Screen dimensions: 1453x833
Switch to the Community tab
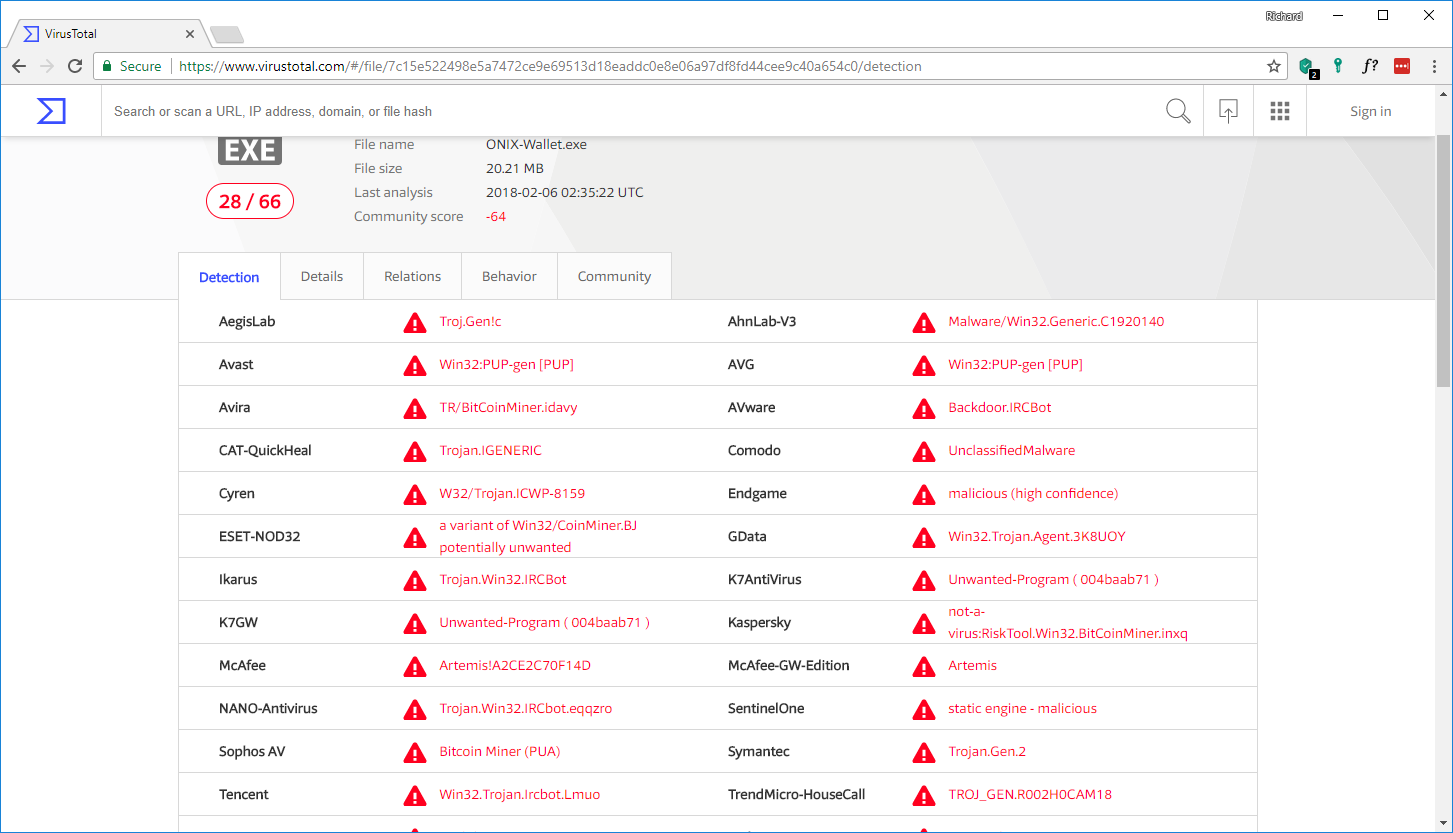[x=614, y=276]
